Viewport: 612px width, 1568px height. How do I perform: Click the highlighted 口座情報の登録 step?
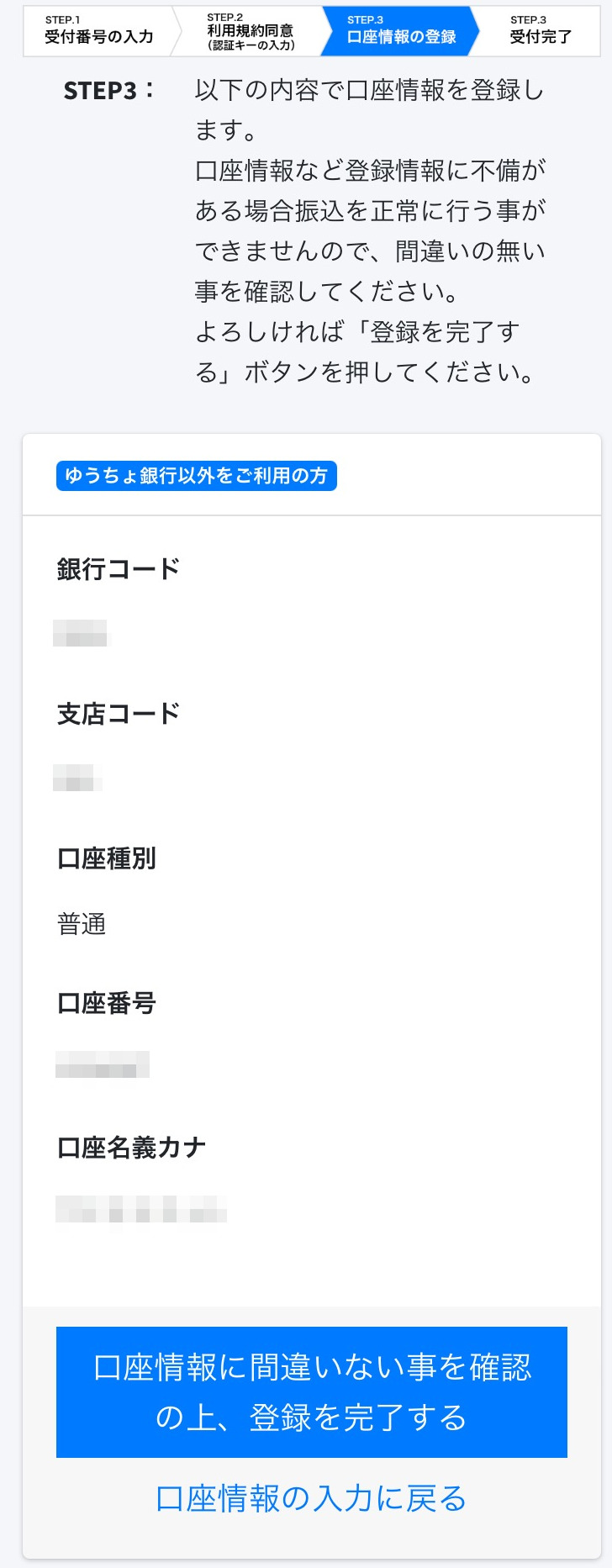pyautogui.click(x=401, y=31)
